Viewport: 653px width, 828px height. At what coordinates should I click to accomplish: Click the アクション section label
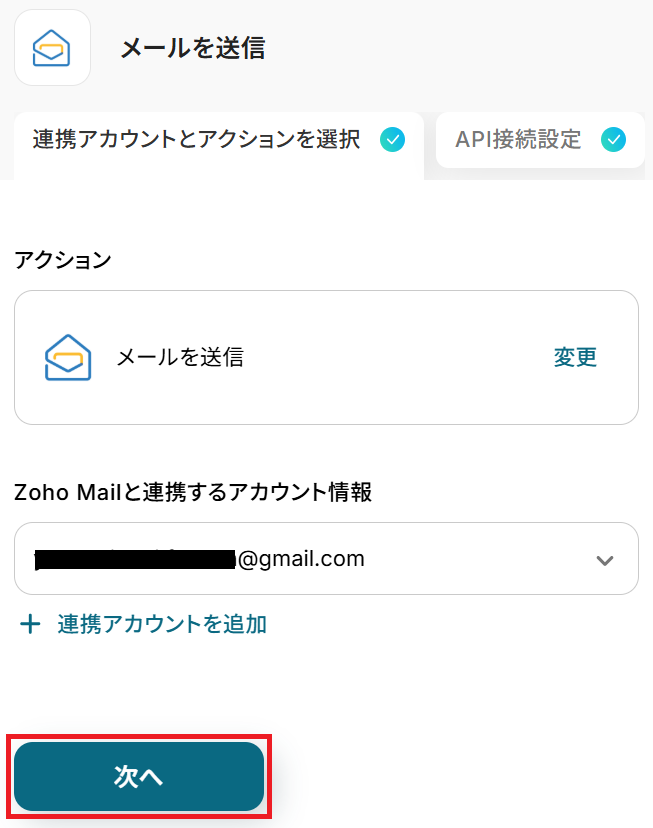click(x=63, y=260)
